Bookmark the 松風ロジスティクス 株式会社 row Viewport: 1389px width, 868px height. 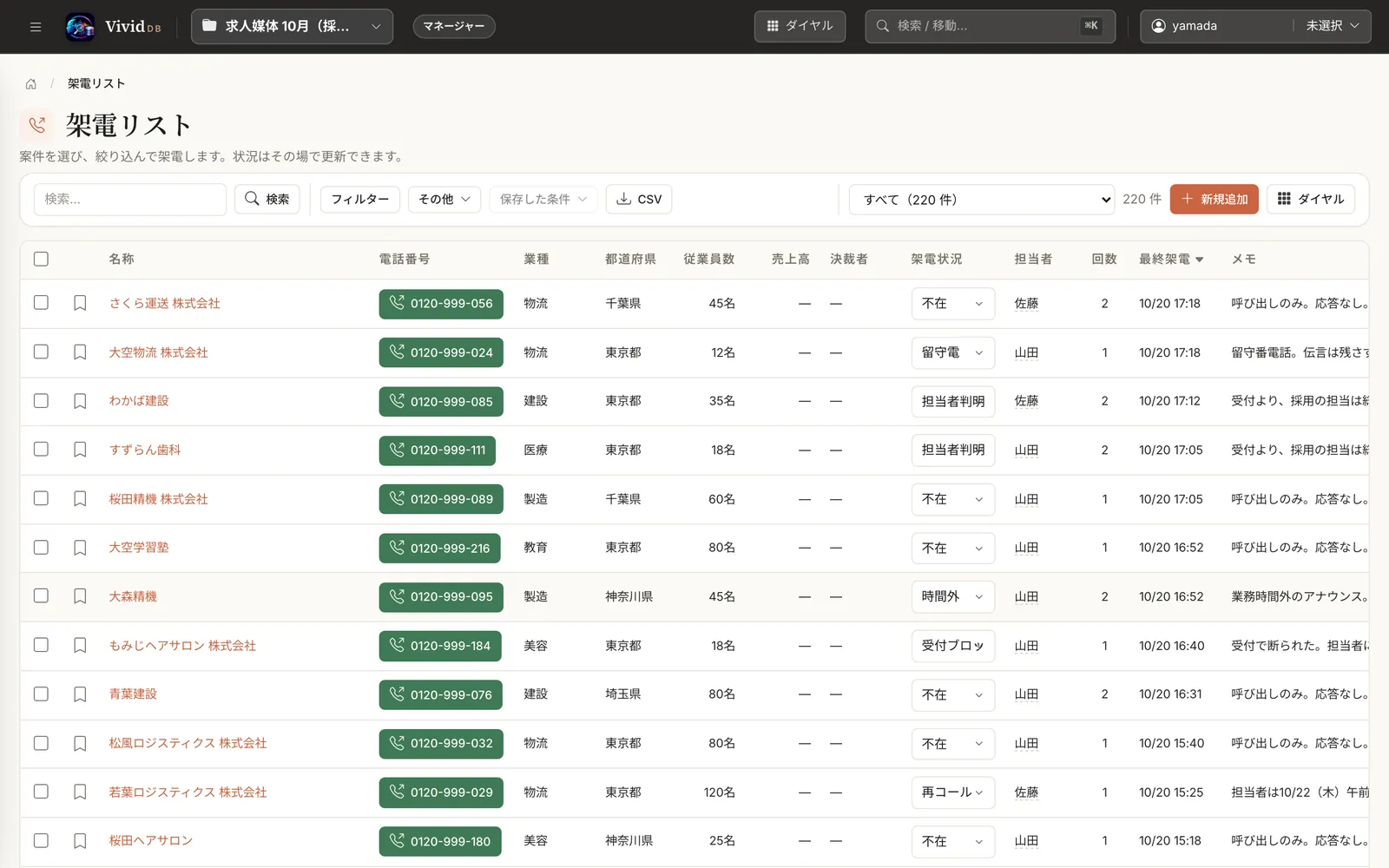point(80,744)
